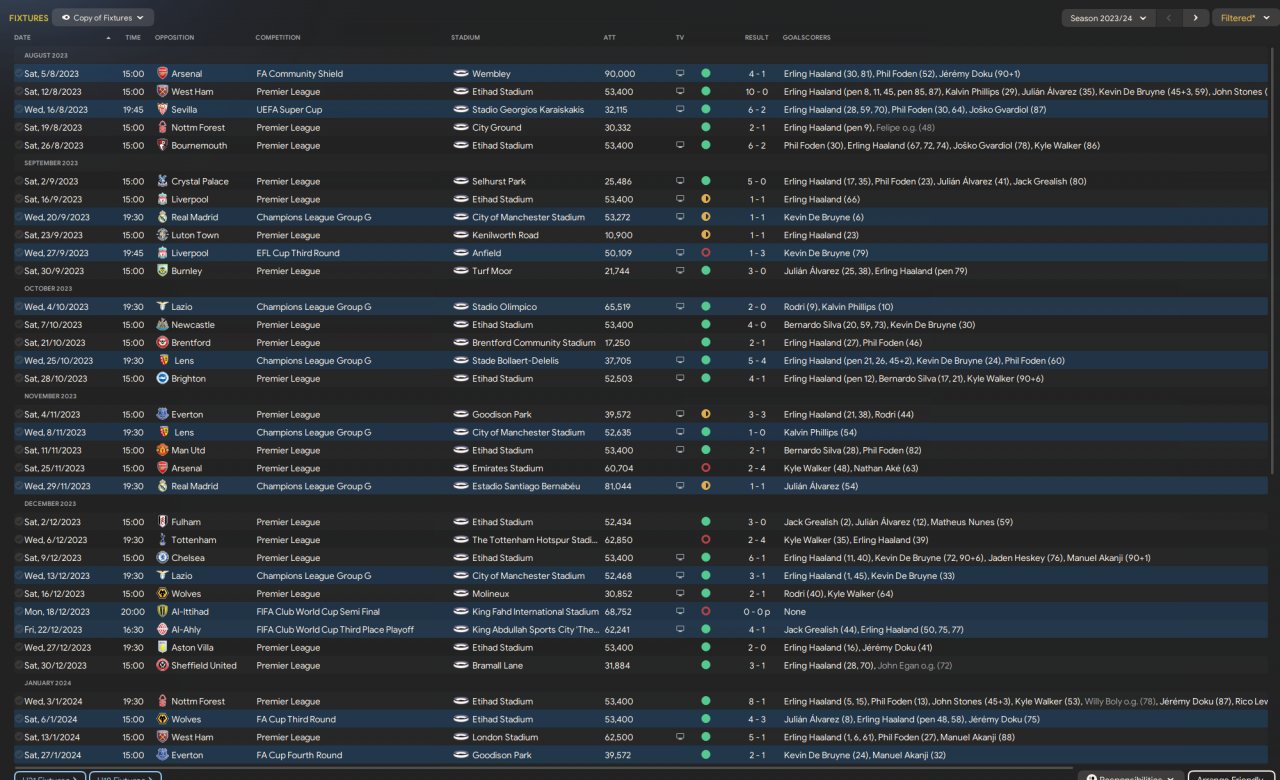Image resolution: width=1280 pixels, height=780 pixels.
Task: Open the Copy of Fixtures view dropdown
Action: (102, 18)
